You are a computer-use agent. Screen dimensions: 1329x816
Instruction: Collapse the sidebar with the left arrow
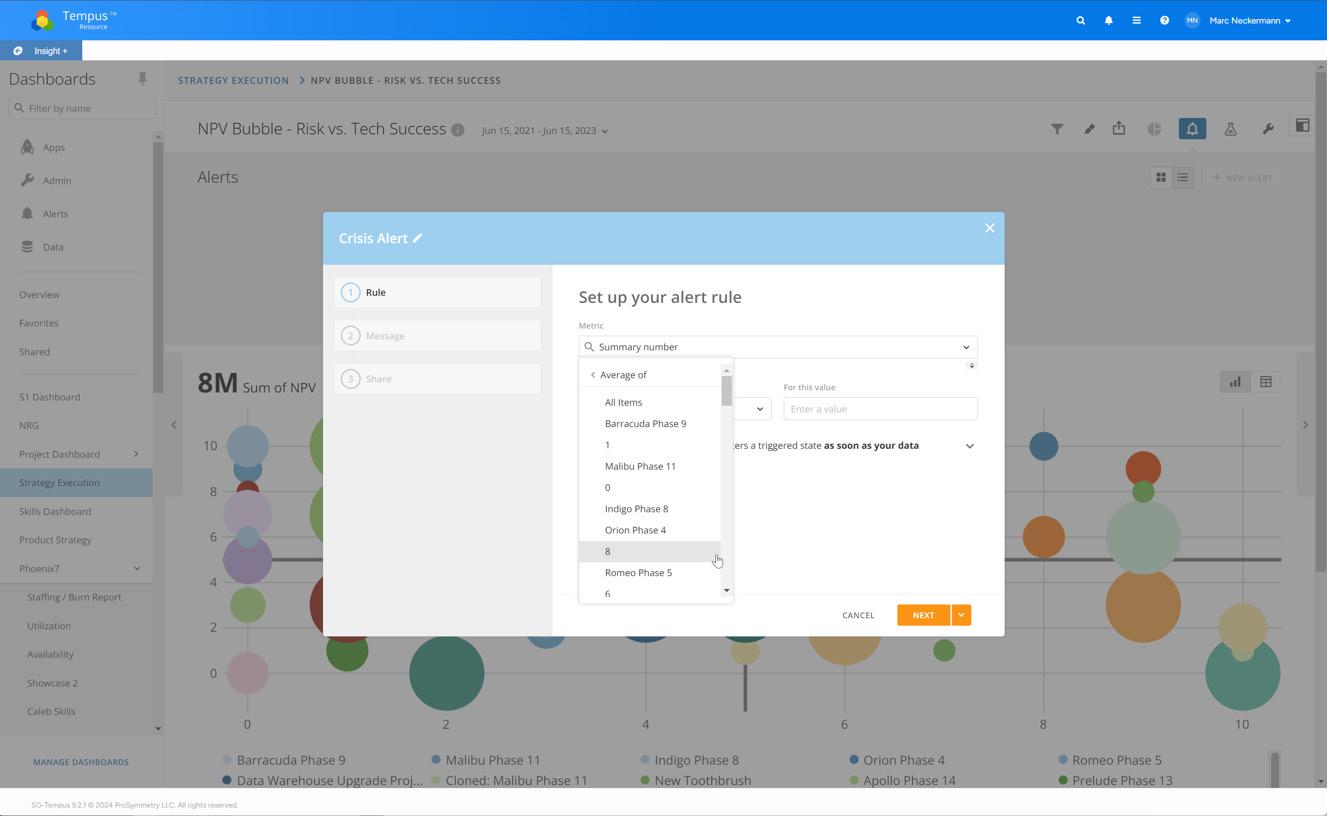173,425
